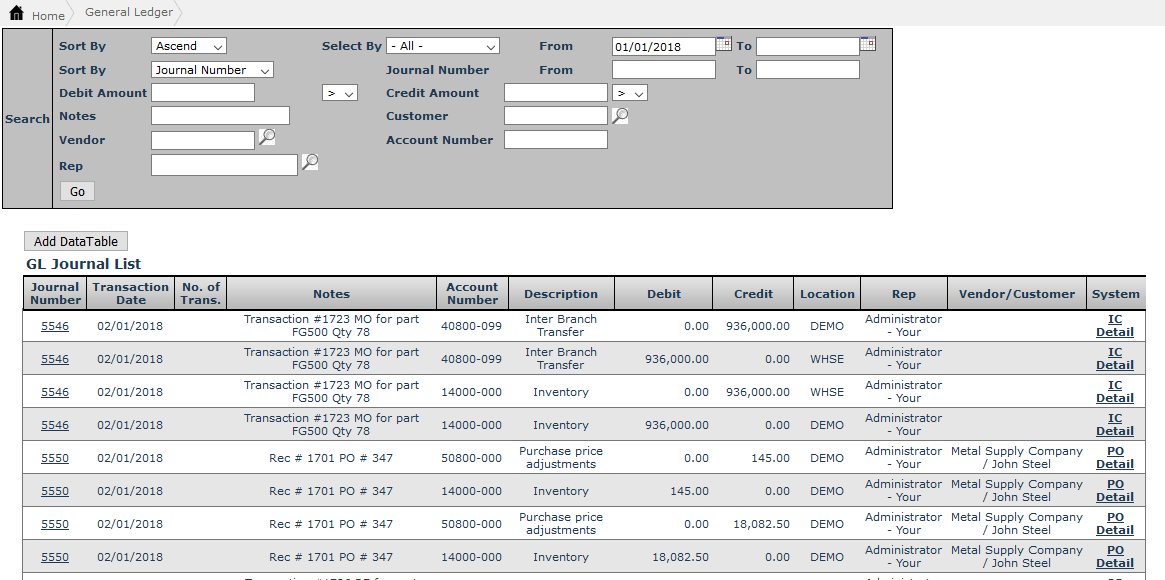Viewport: 1165px width, 580px height.
Task: Click the Vendor lookup magnifier icon
Action: click(x=267, y=138)
